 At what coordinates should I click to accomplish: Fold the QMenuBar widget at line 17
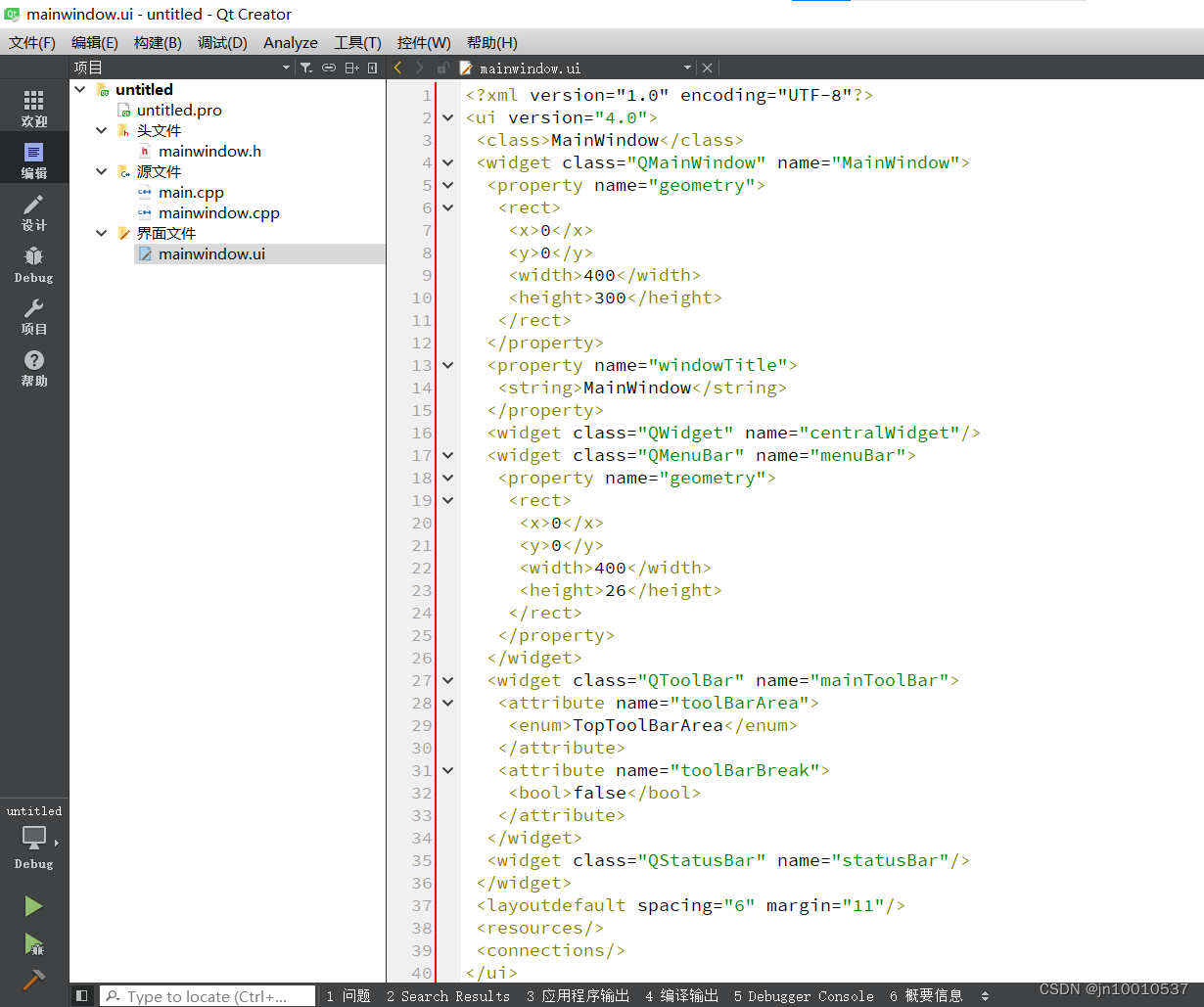point(448,455)
